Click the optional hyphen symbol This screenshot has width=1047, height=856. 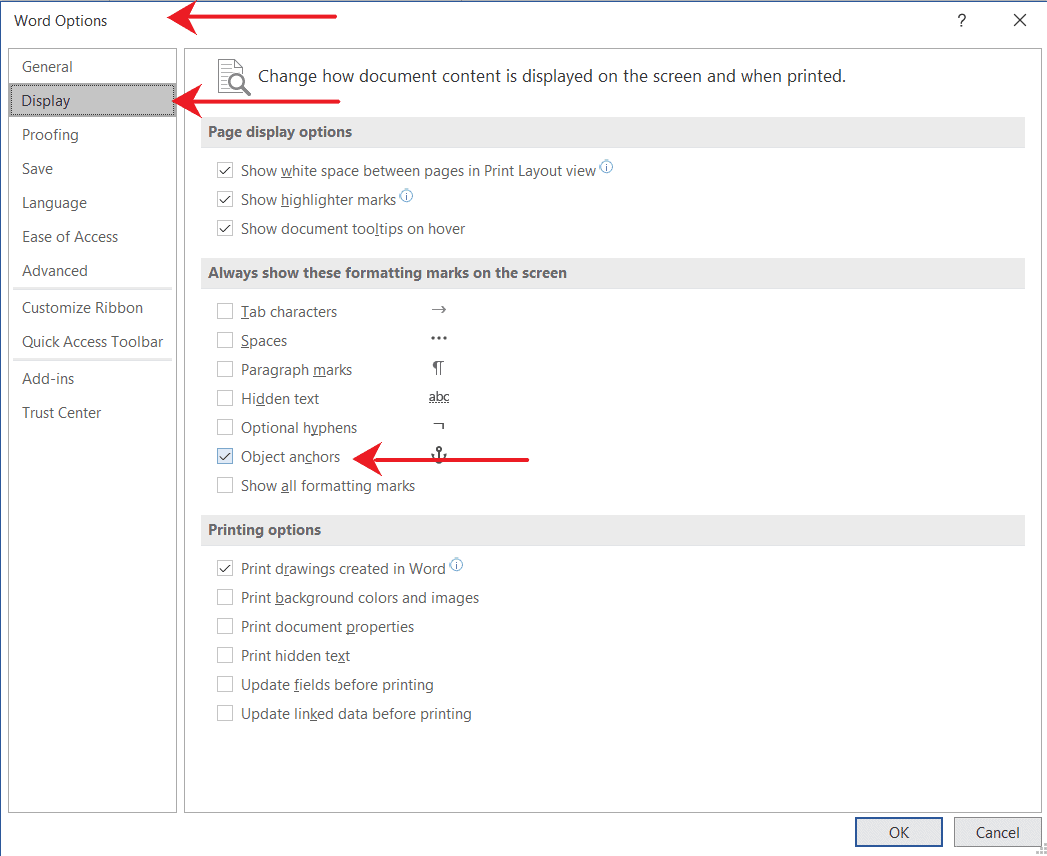(439, 425)
